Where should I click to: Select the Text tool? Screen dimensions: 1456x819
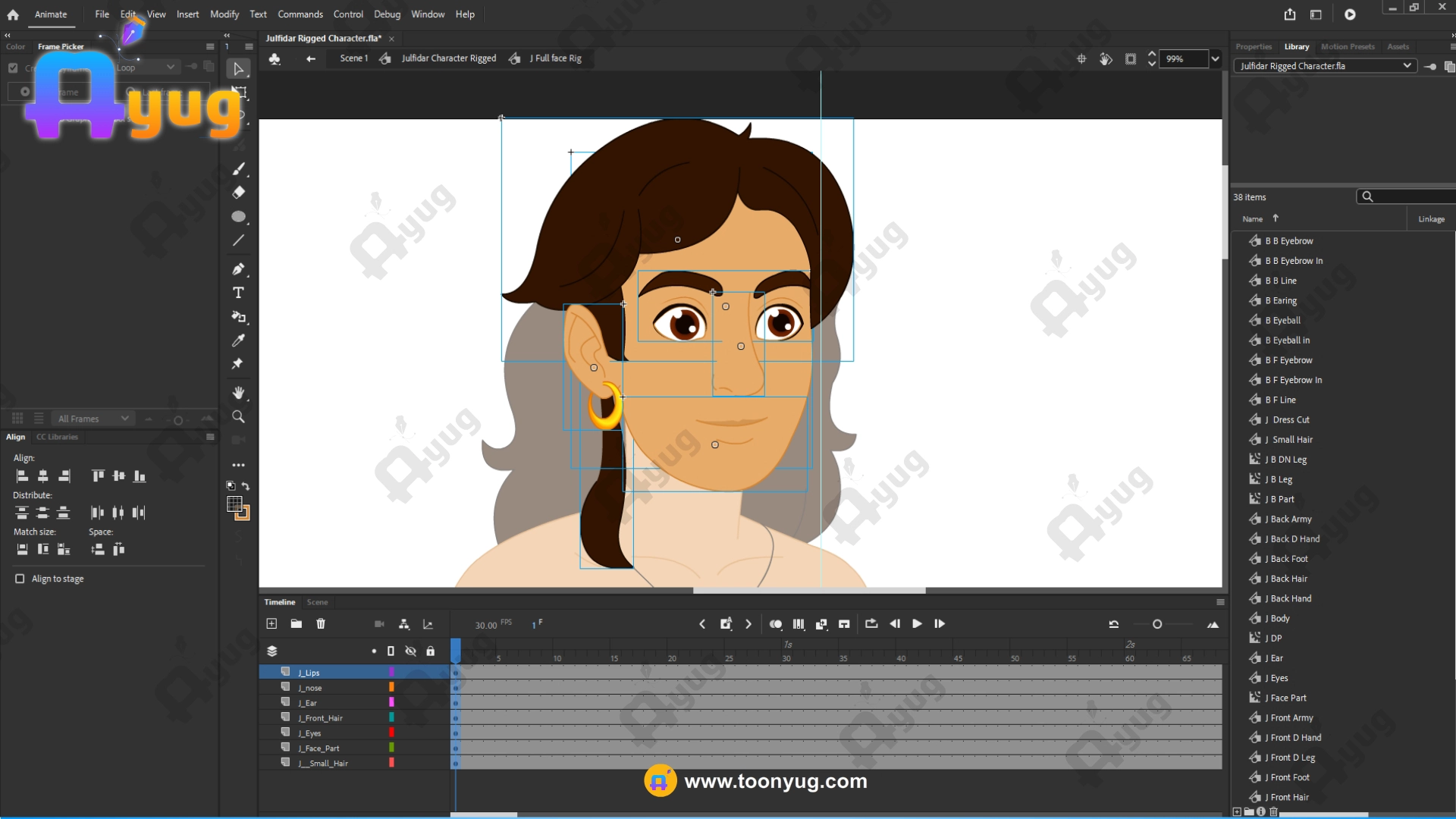[x=238, y=293]
